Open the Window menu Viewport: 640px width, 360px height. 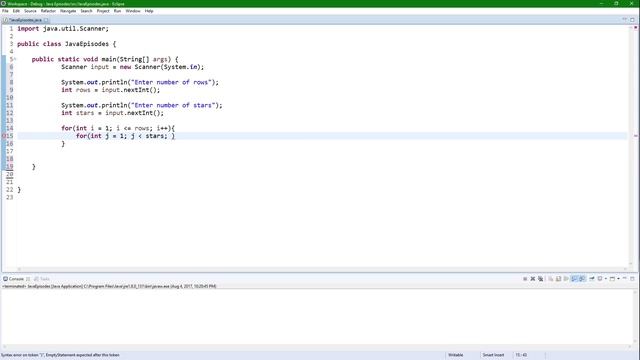click(x=133, y=11)
